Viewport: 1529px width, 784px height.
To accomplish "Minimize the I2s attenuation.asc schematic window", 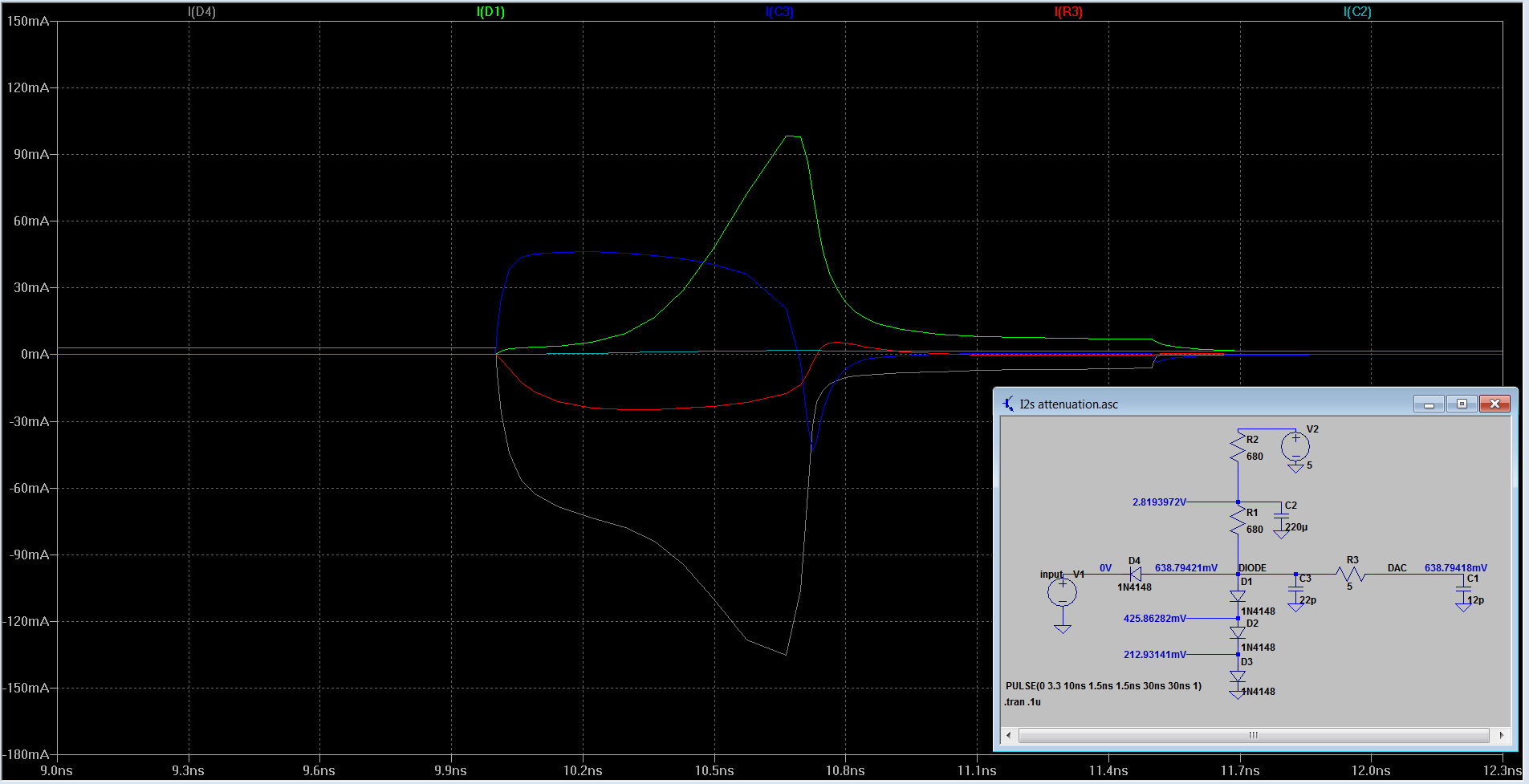I will coord(1429,404).
